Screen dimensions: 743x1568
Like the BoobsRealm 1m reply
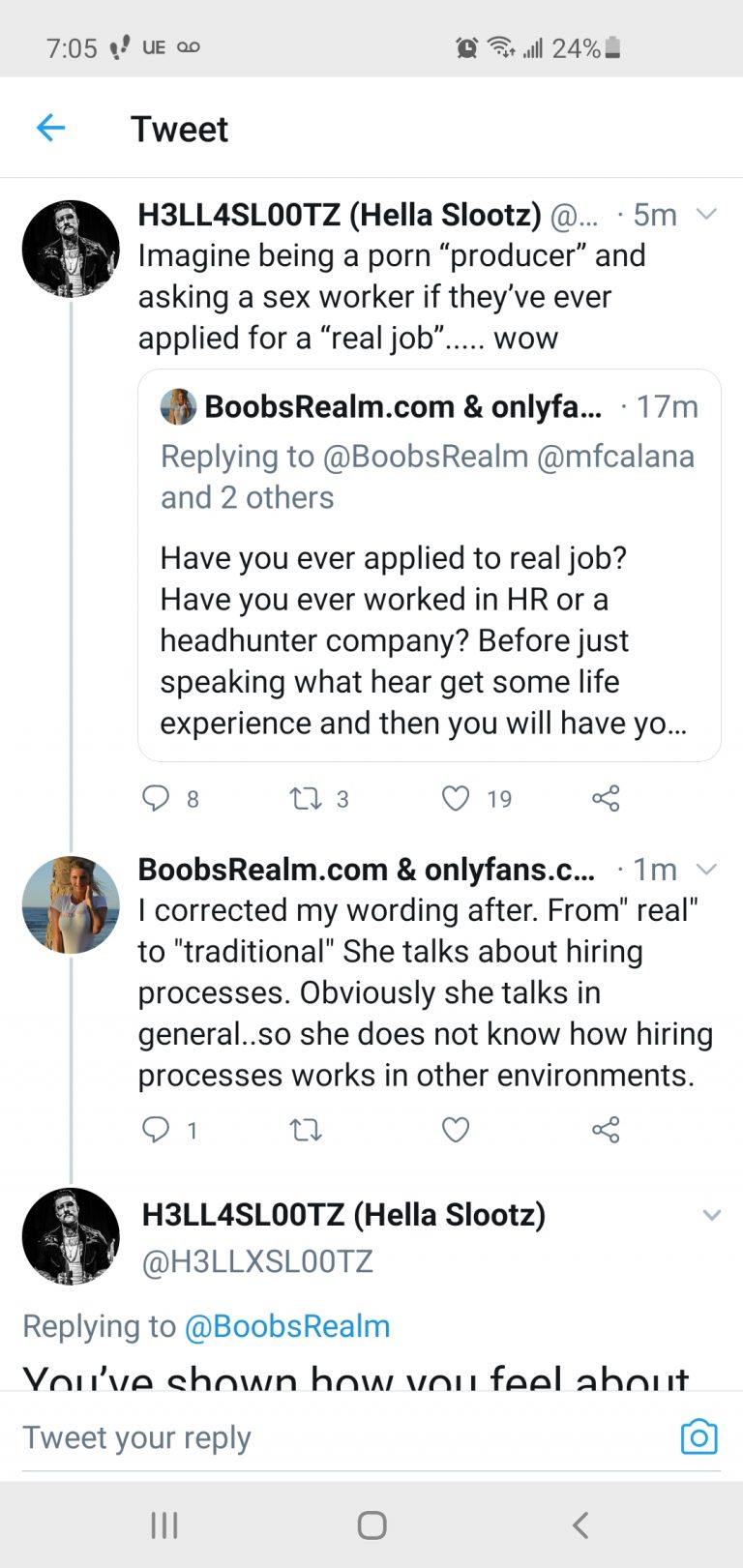click(x=456, y=1129)
